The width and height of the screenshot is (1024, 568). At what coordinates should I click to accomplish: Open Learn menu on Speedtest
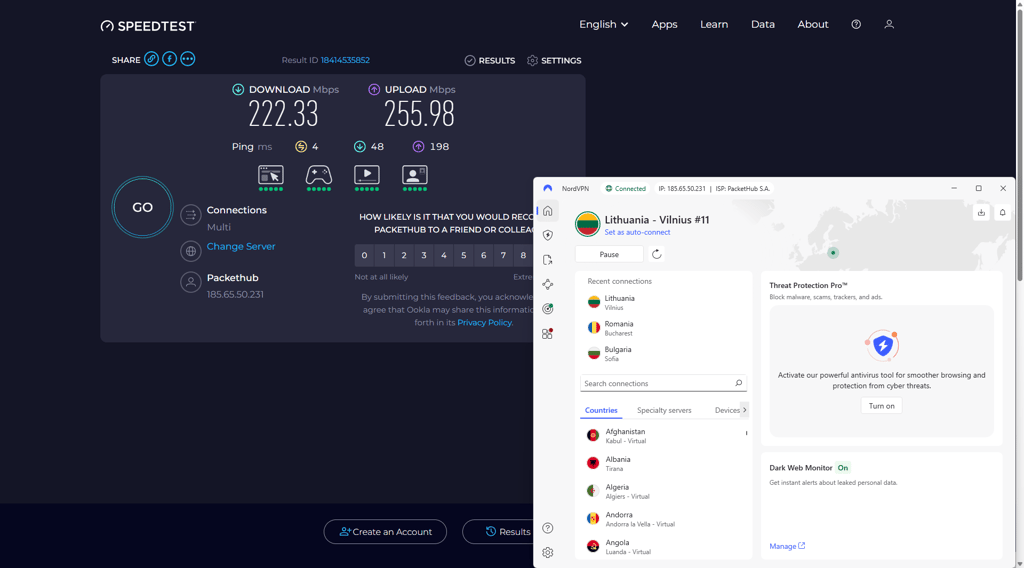pos(714,24)
